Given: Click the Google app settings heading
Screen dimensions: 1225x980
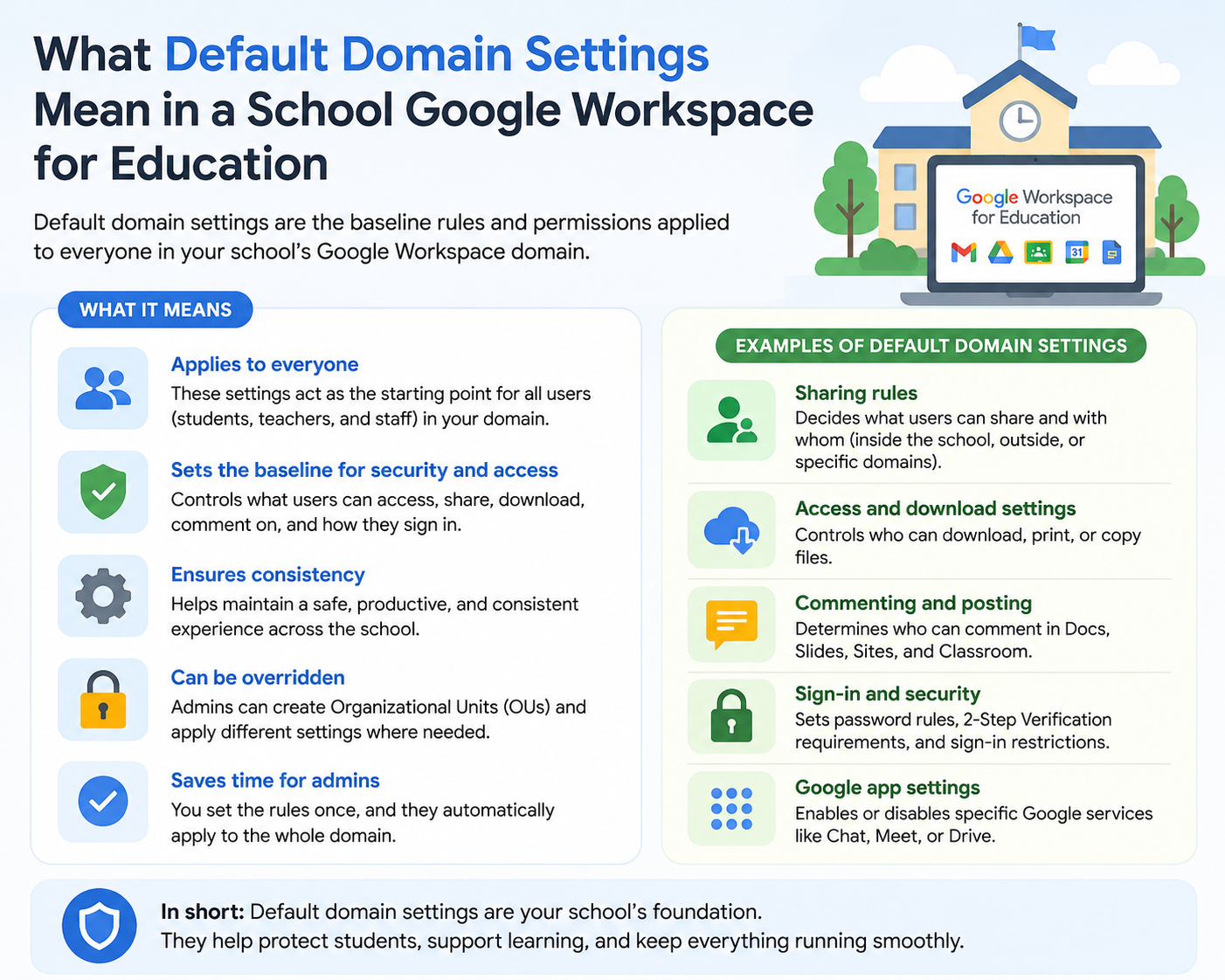Looking at the screenshot, I should [x=888, y=788].
